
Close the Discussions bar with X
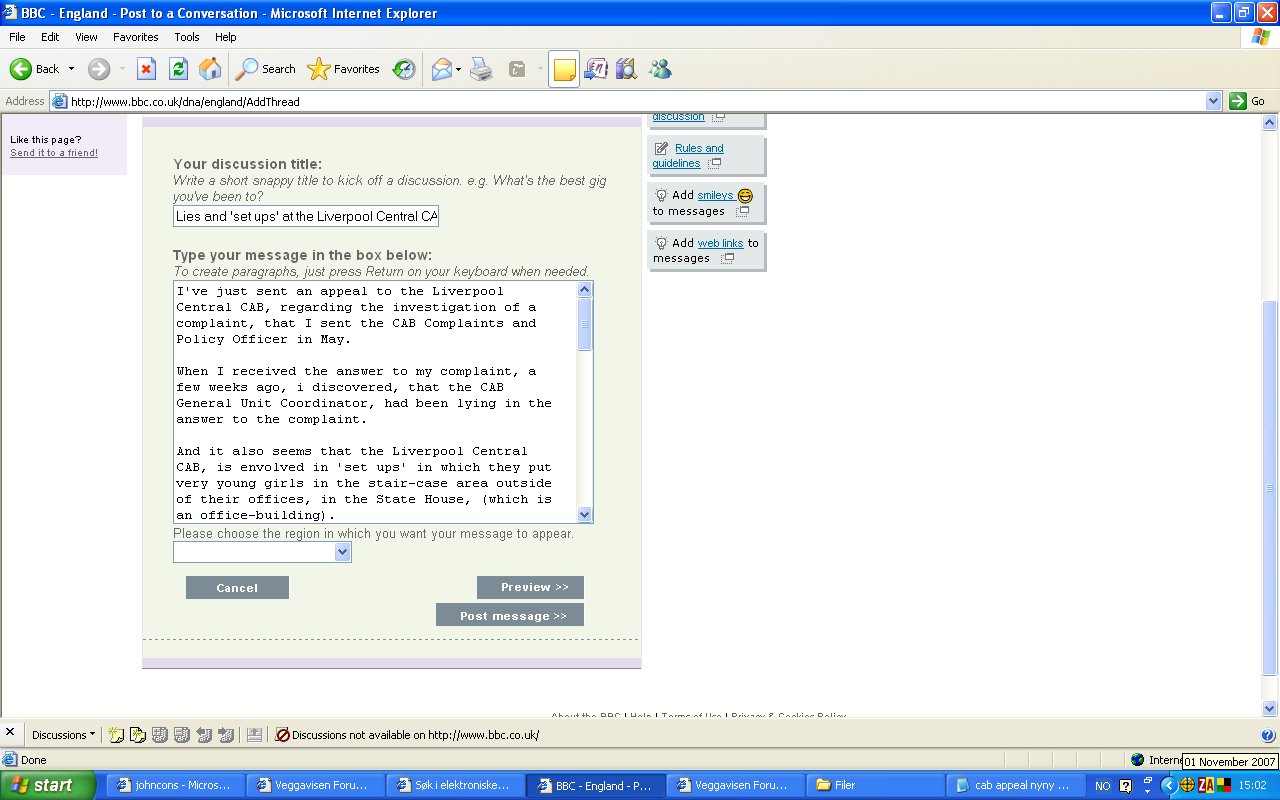(x=10, y=733)
